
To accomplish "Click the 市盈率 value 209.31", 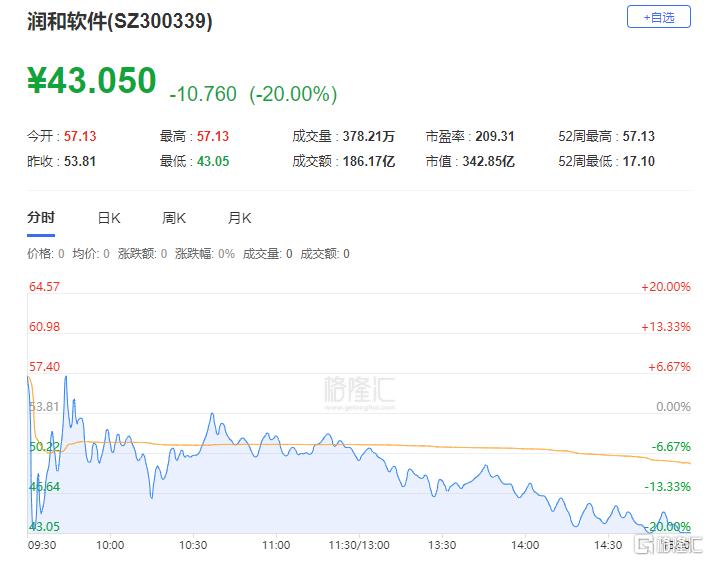I will point(495,136).
